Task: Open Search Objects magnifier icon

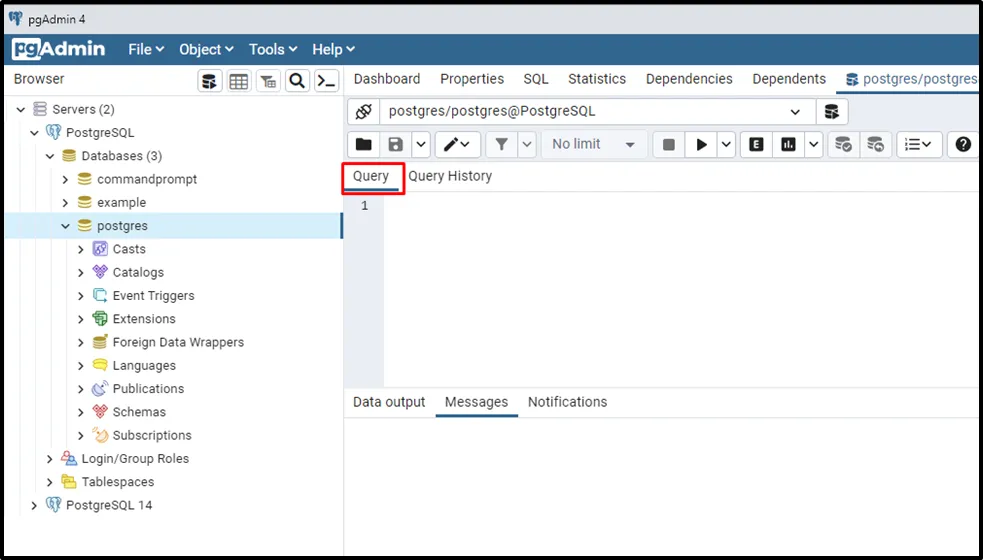Action: [297, 81]
